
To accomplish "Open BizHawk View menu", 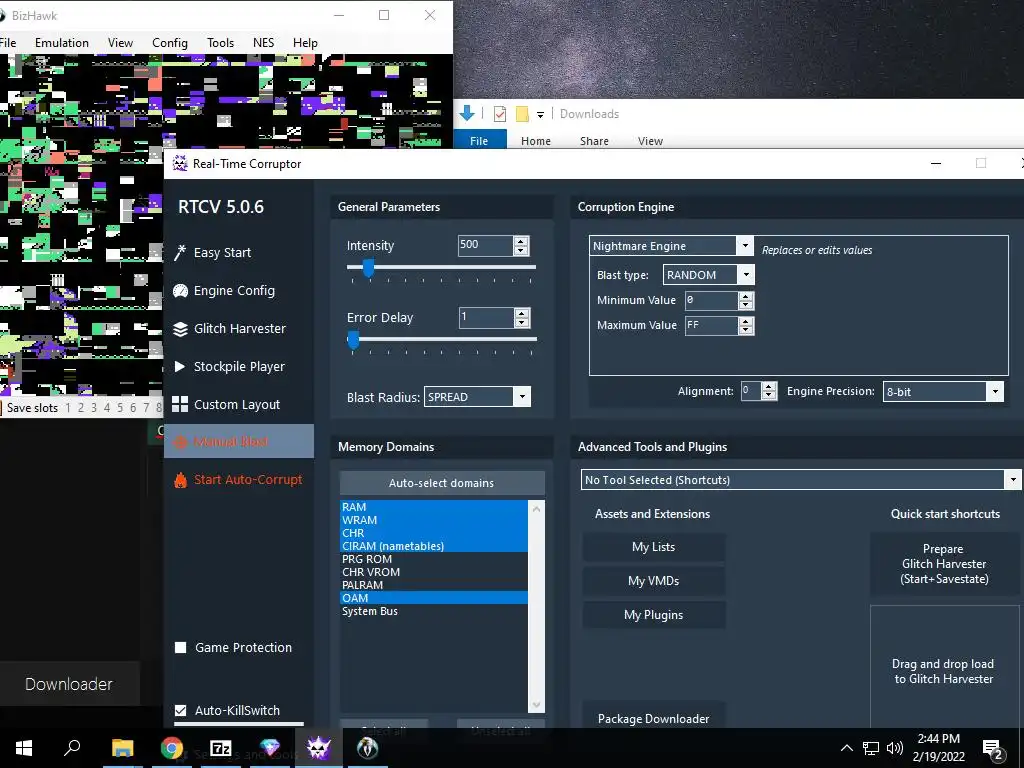I will click(x=120, y=43).
